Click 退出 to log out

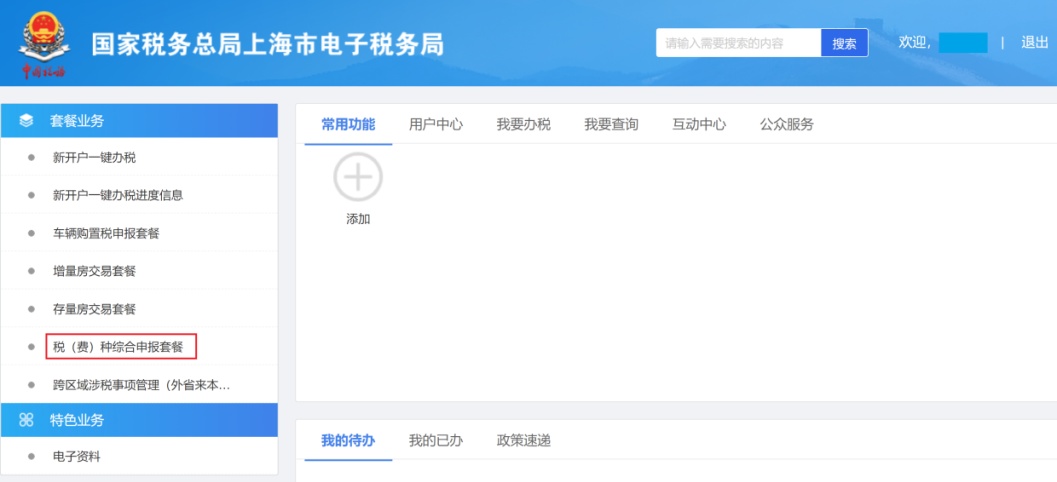tap(1034, 42)
